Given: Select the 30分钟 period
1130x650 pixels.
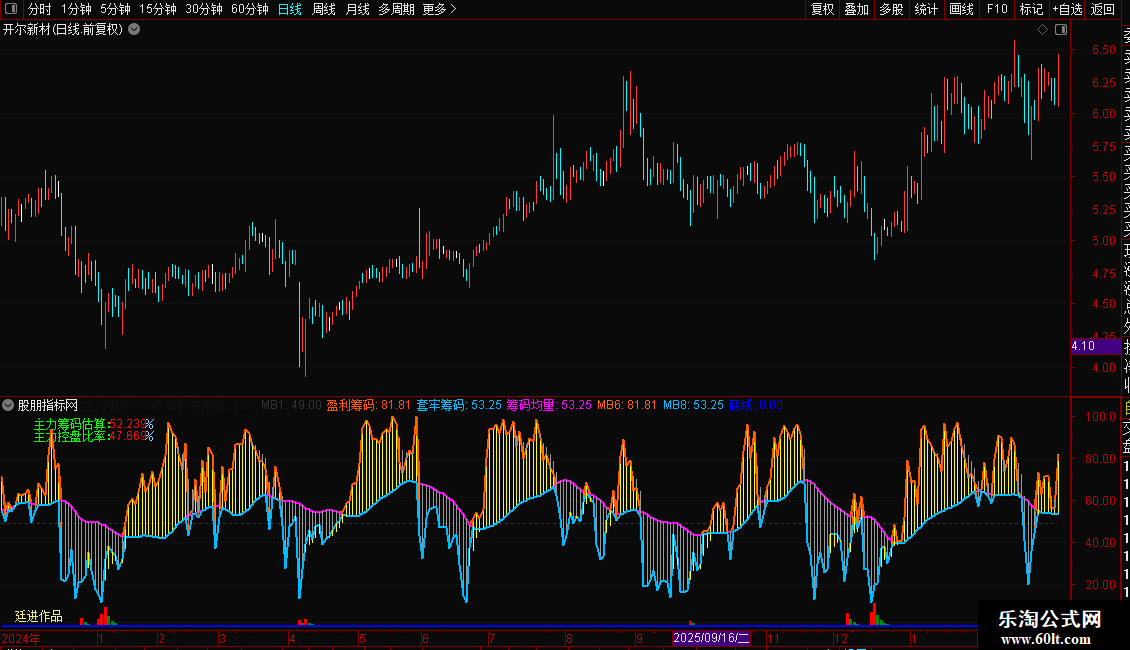Looking at the screenshot, I should (x=204, y=9).
